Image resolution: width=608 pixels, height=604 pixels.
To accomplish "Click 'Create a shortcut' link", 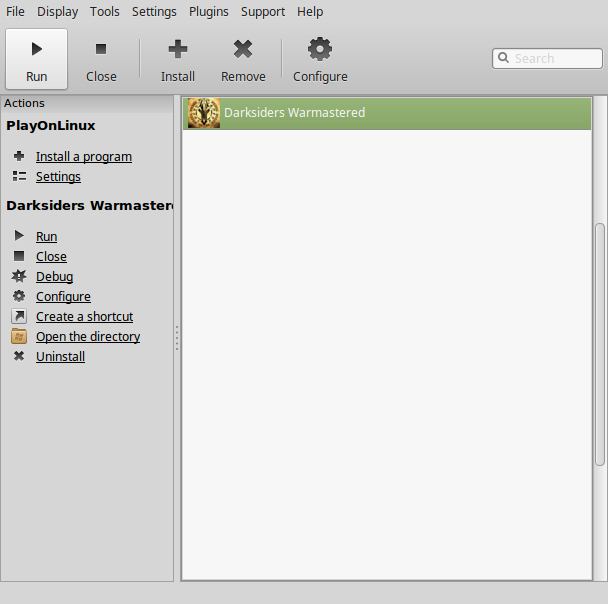I will click(85, 317).
